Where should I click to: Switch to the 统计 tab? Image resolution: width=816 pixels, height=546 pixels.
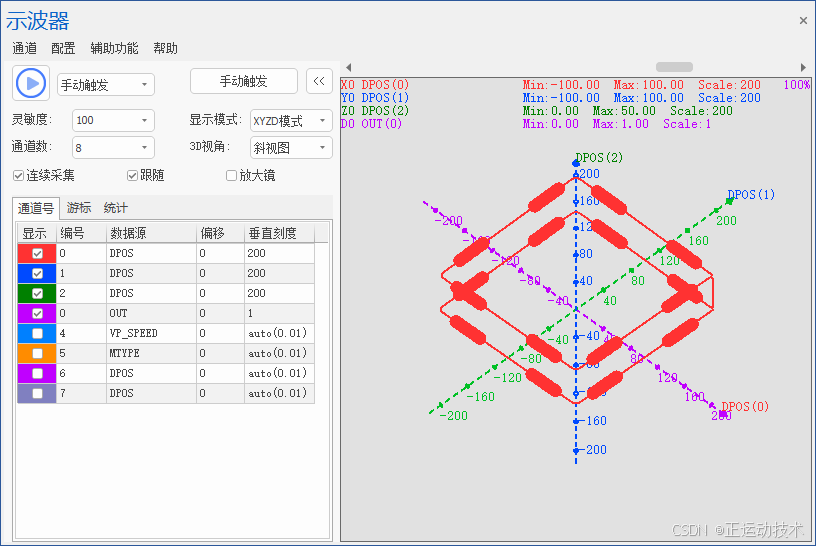(x=116, y=208)
